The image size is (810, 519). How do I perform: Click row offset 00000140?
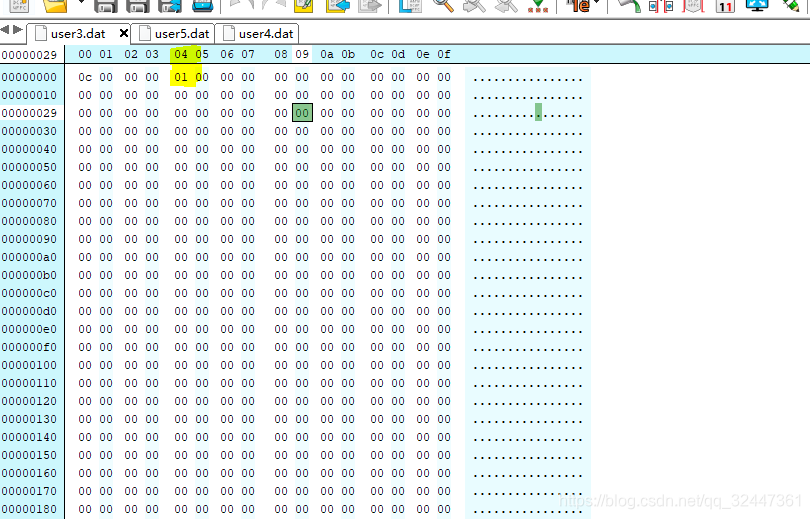[29, 437]
